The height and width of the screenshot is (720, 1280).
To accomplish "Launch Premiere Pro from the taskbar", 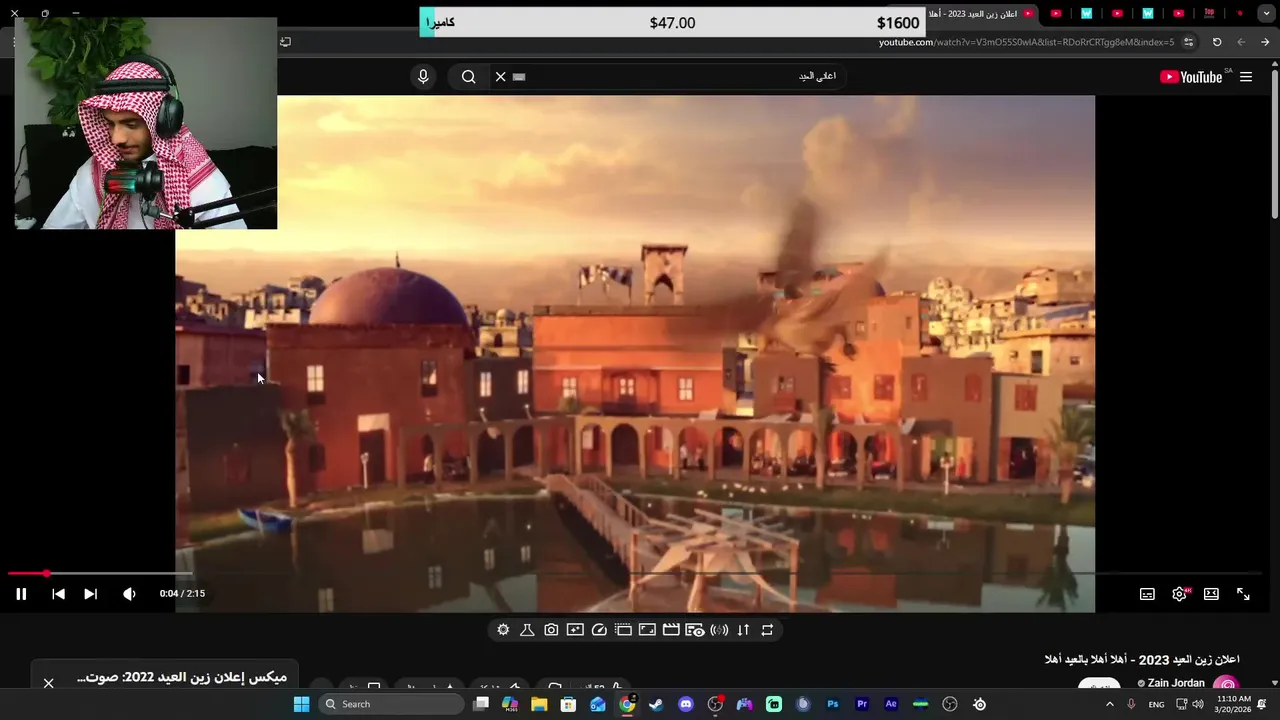I will click(862, 704).
